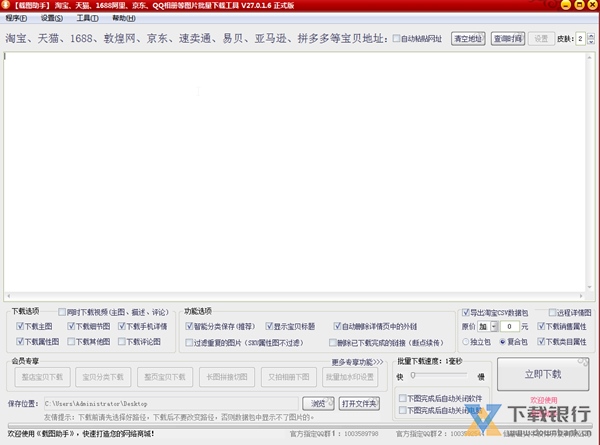Click 宝贝分类下载 member button

point(103,377)
